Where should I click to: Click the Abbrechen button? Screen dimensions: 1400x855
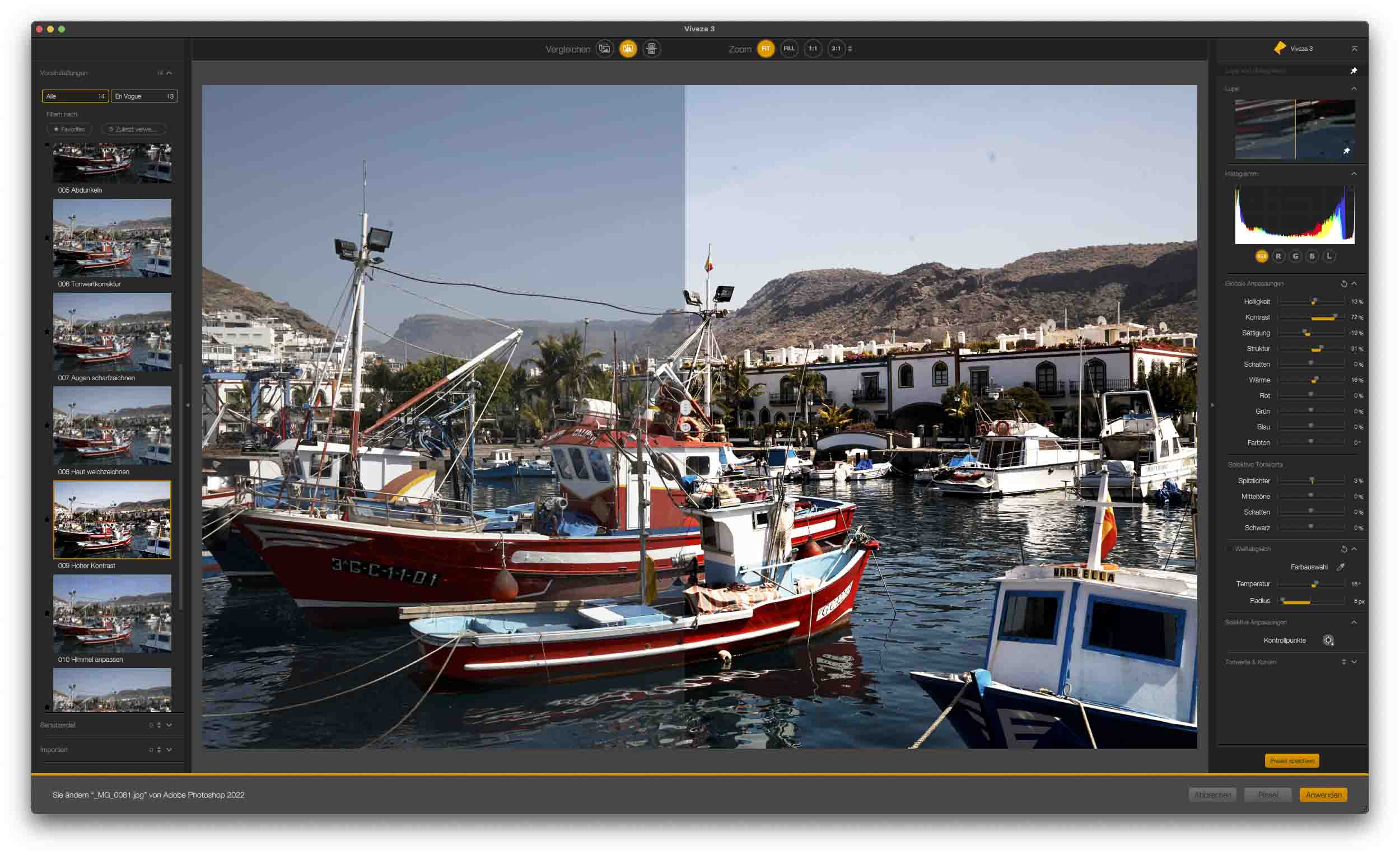coord(1212,795)
